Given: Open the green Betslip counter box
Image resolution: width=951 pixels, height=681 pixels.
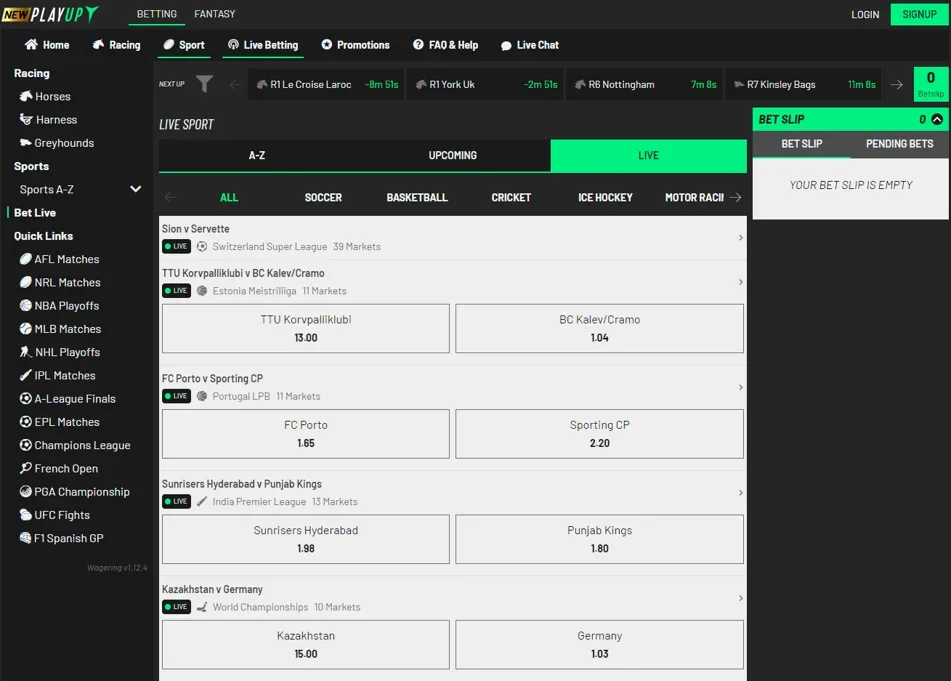Looking at the screenshot, I should (930, 84).
